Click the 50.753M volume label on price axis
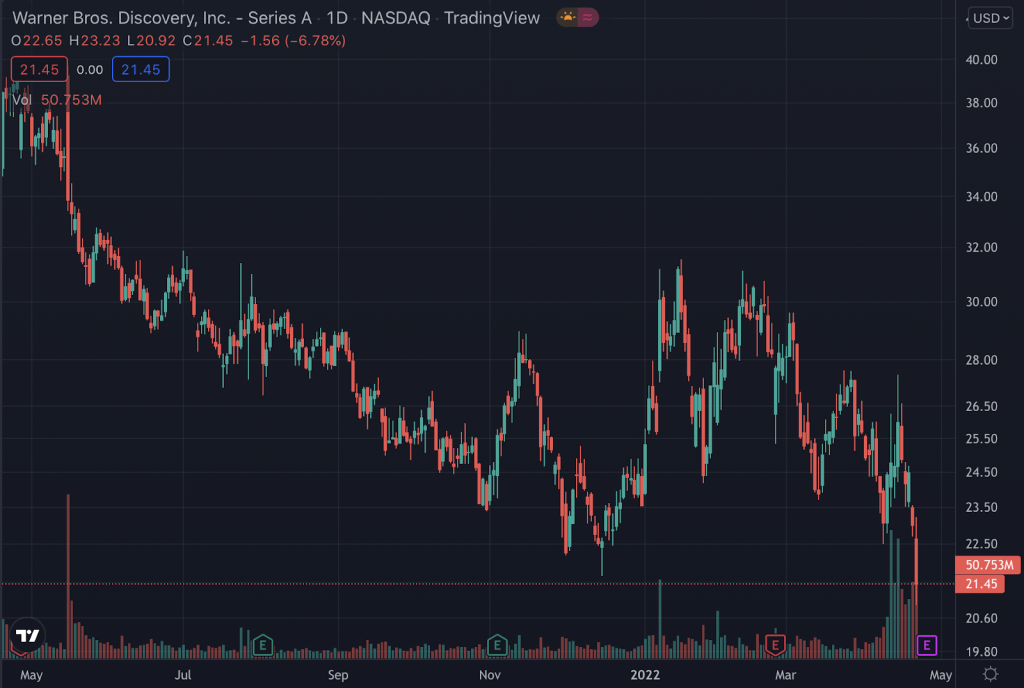 tap(988, 565)
